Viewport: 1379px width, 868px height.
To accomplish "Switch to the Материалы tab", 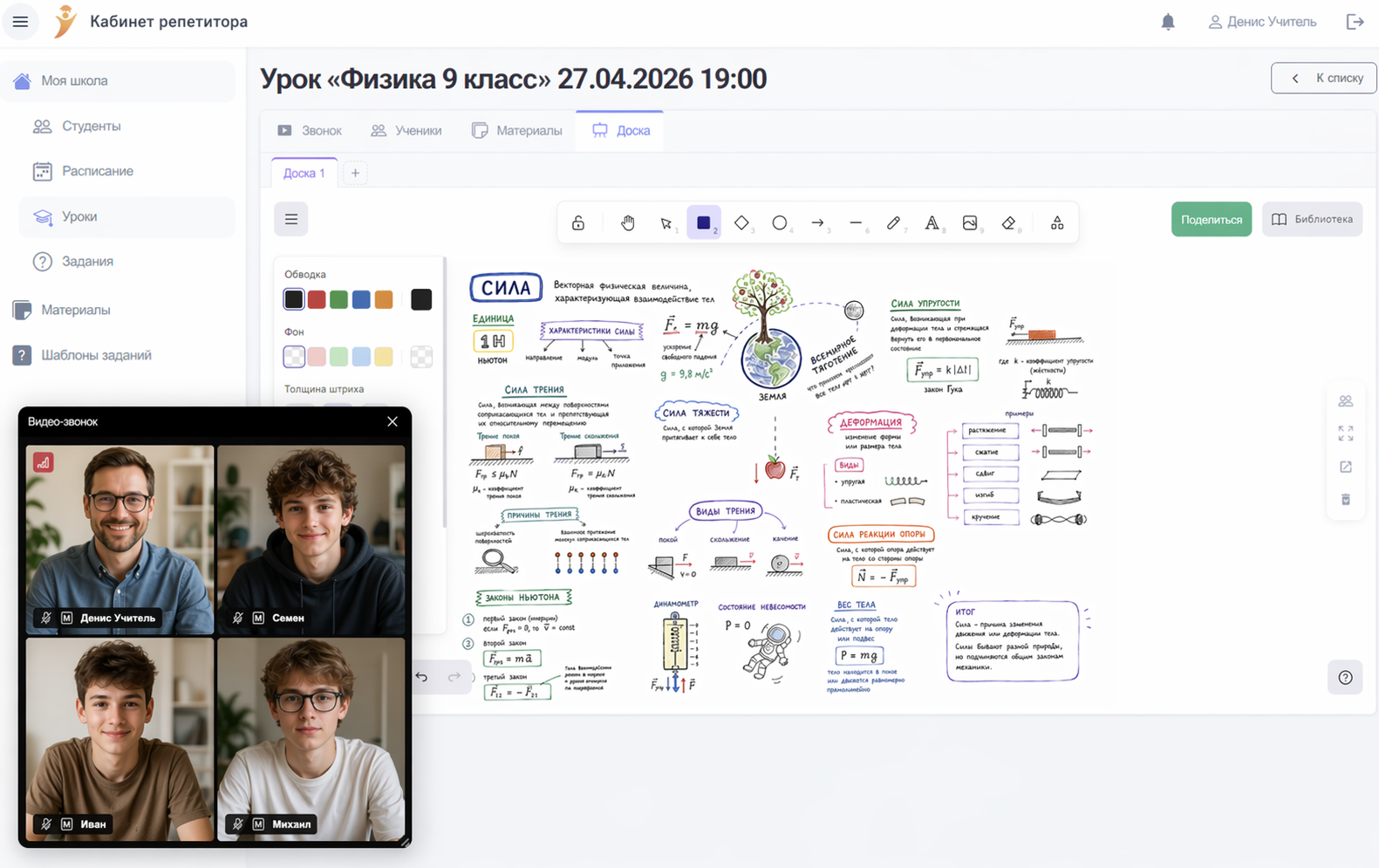I will pos(517,131).
